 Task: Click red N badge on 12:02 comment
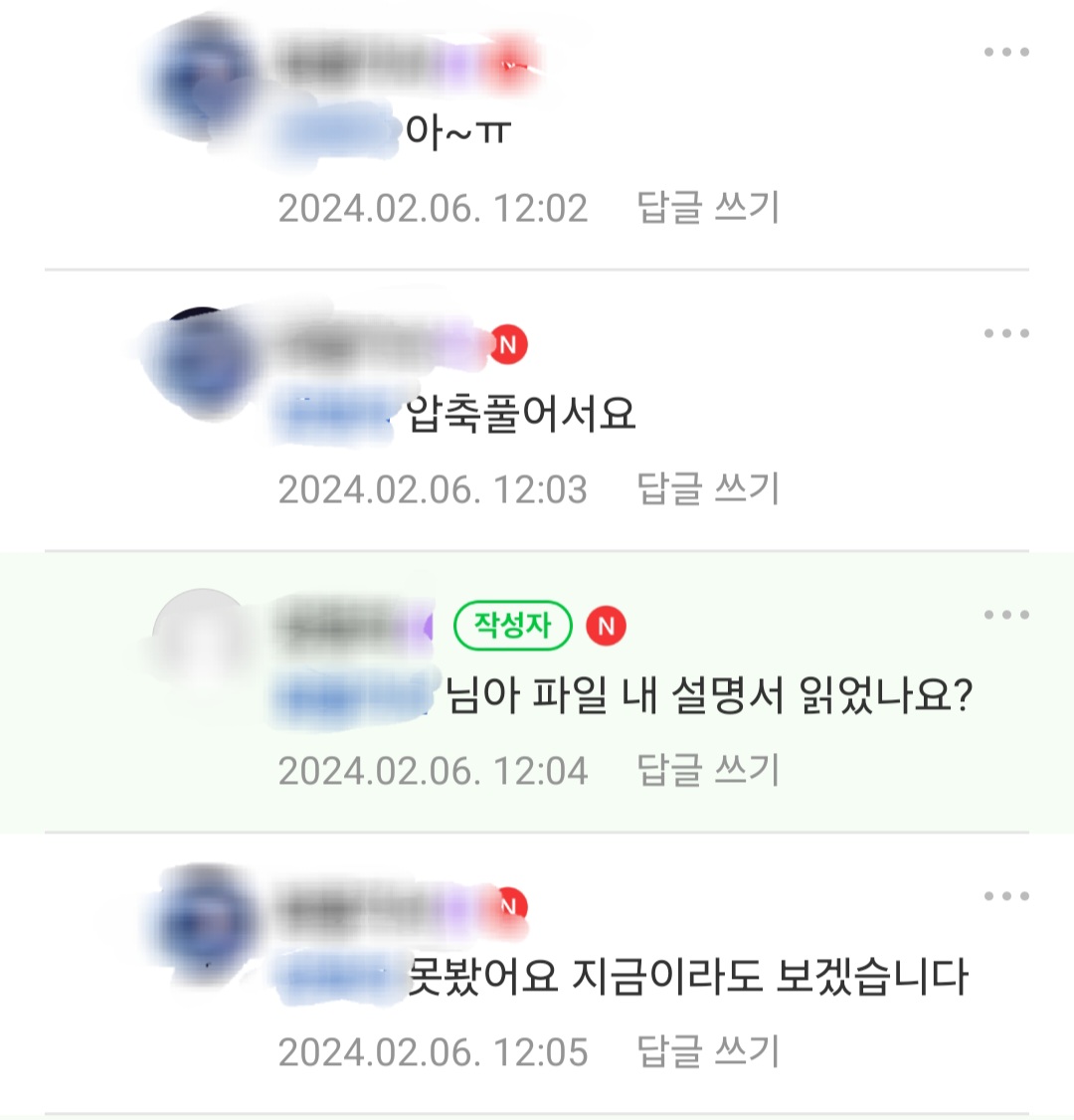(511, 65)
